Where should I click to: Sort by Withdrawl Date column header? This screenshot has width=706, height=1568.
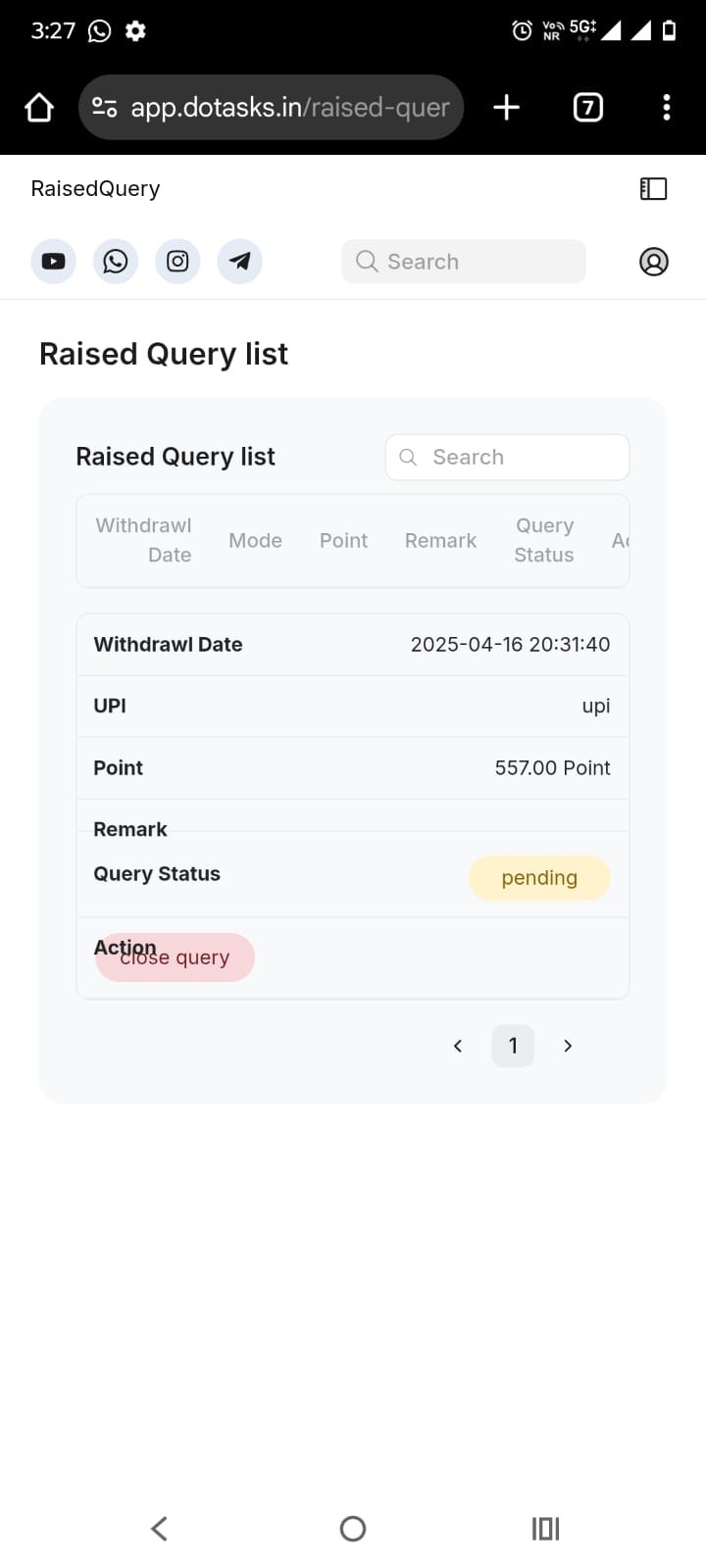click(x=143, y=540)
